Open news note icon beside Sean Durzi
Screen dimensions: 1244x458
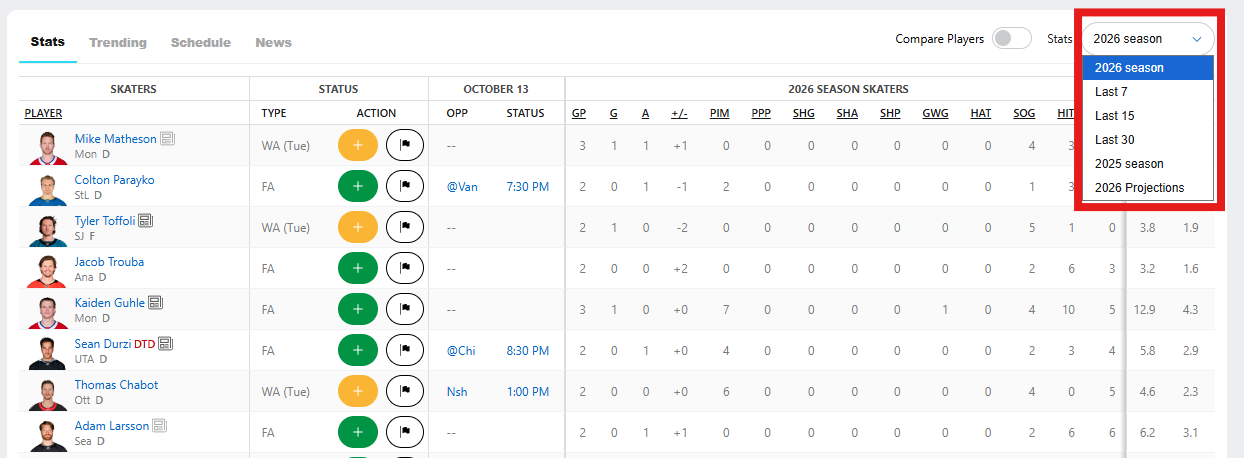coord(165,344)
